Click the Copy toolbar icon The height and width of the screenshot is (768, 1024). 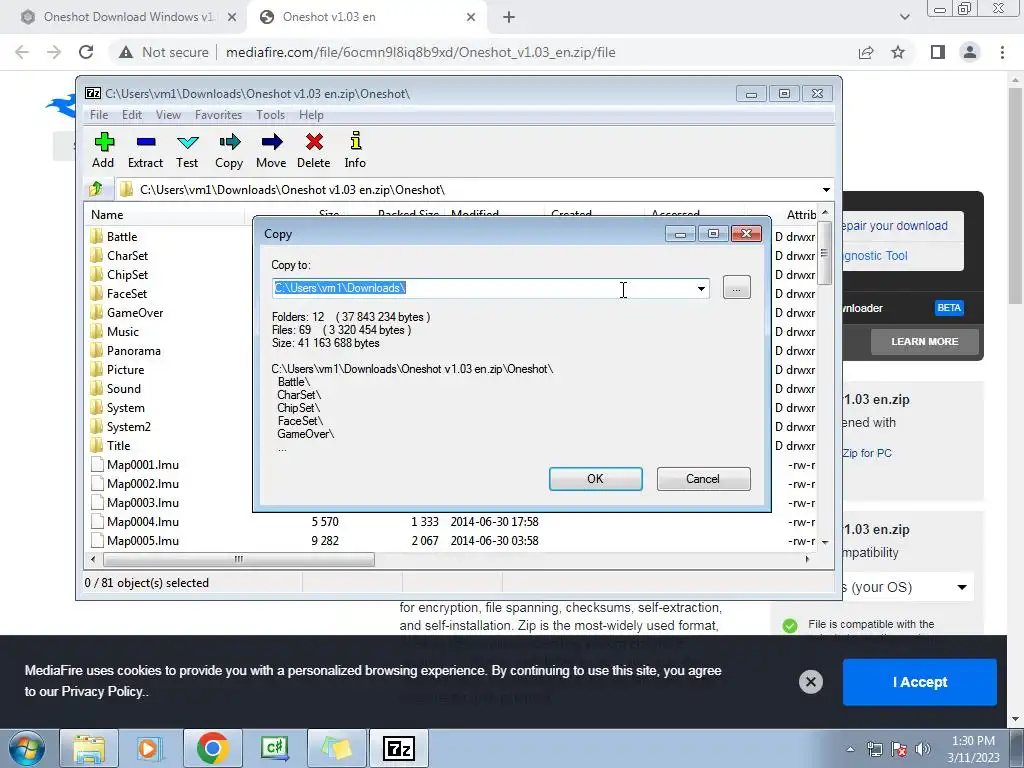229,150
